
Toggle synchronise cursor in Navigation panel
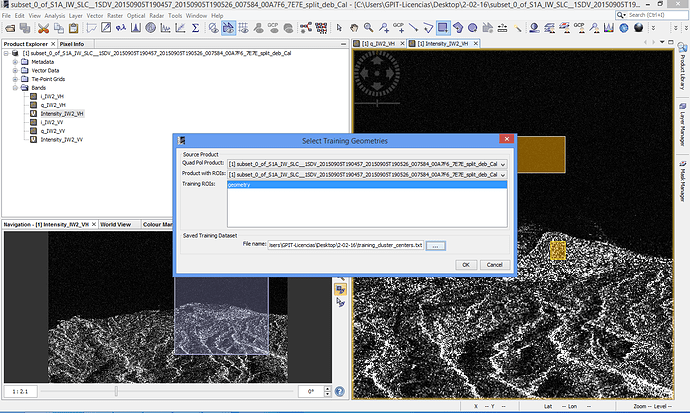pyautogui.click(x=340, y=303)
